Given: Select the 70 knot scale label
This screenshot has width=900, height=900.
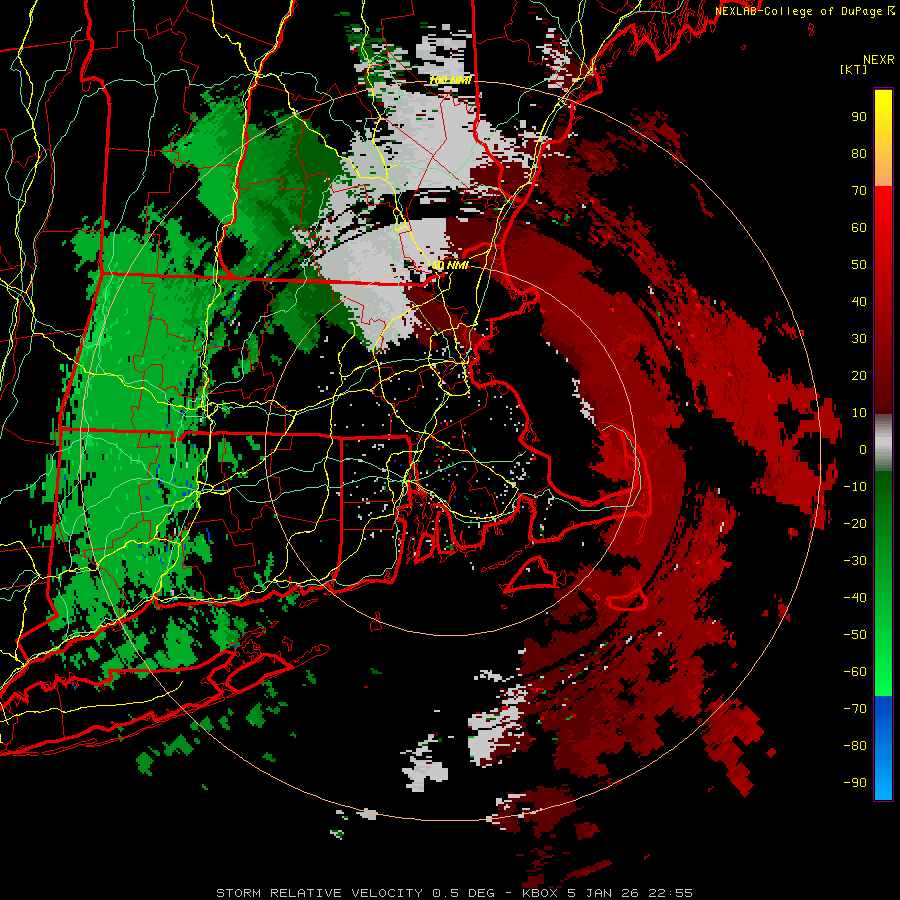Looking at the screenshot, I should 859,191.
